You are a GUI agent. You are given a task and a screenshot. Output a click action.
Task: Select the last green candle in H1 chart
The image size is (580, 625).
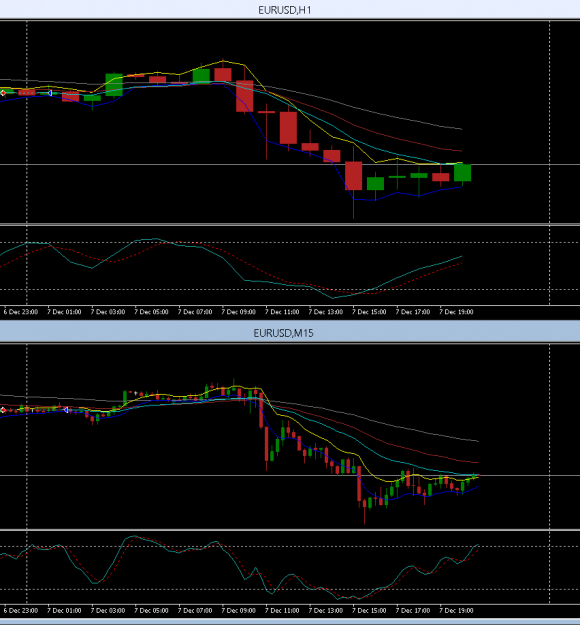pyautogui.click(x=462, y=173)
